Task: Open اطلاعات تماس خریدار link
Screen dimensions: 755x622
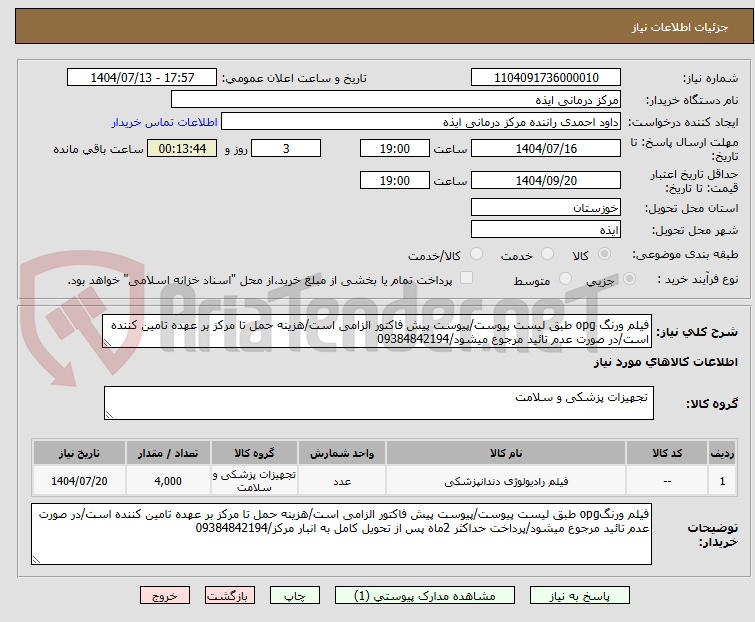Action: 165,122
